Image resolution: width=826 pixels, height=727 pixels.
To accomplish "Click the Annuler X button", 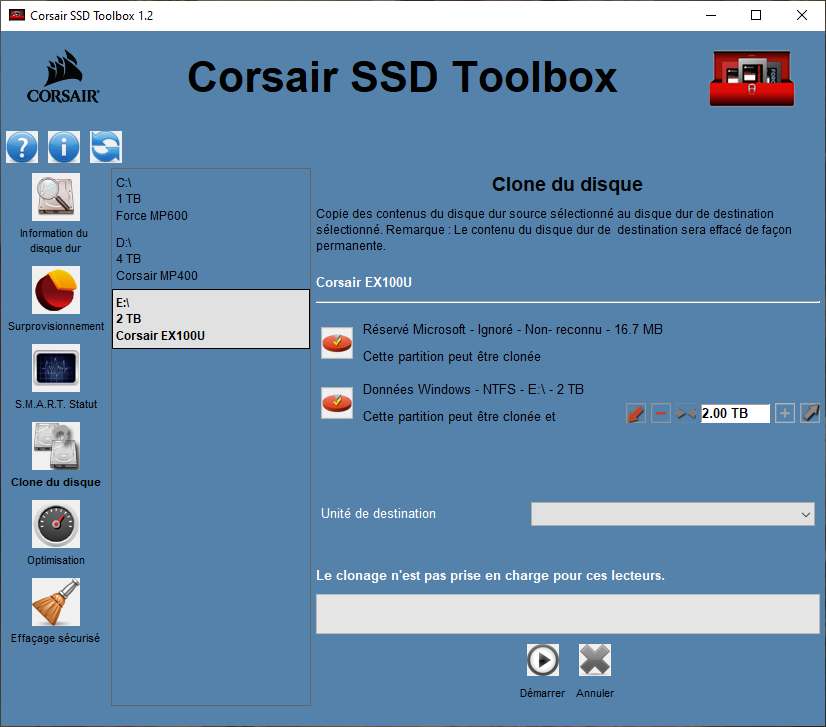I will coord(595,660).
